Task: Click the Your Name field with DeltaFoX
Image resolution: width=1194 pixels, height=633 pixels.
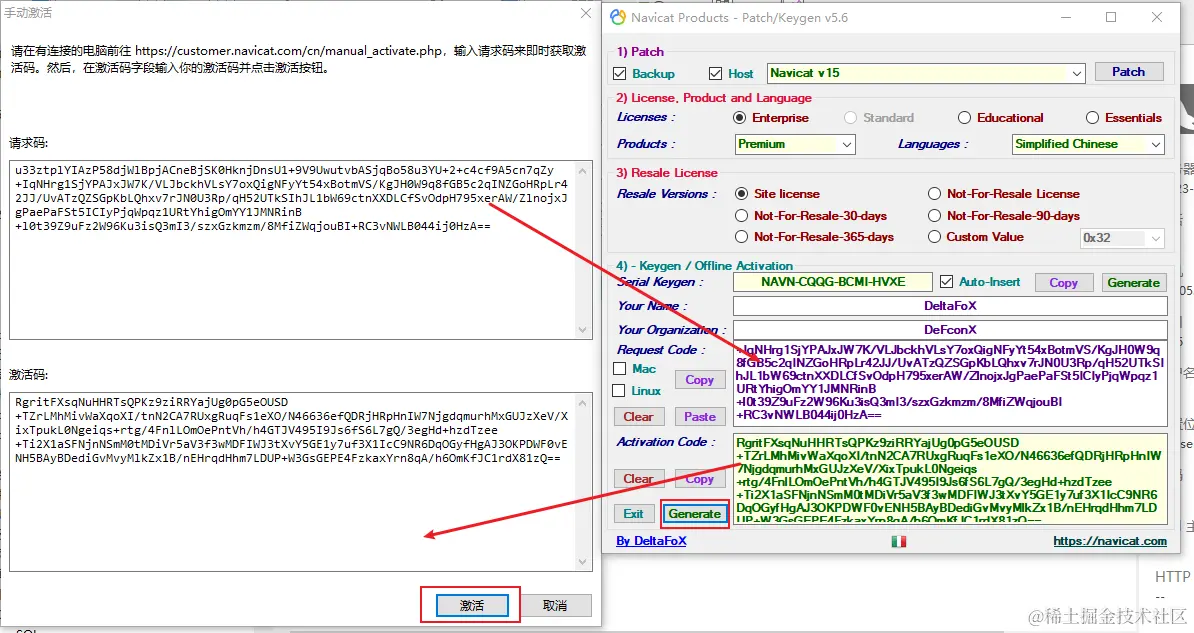Action: (950, 305)
